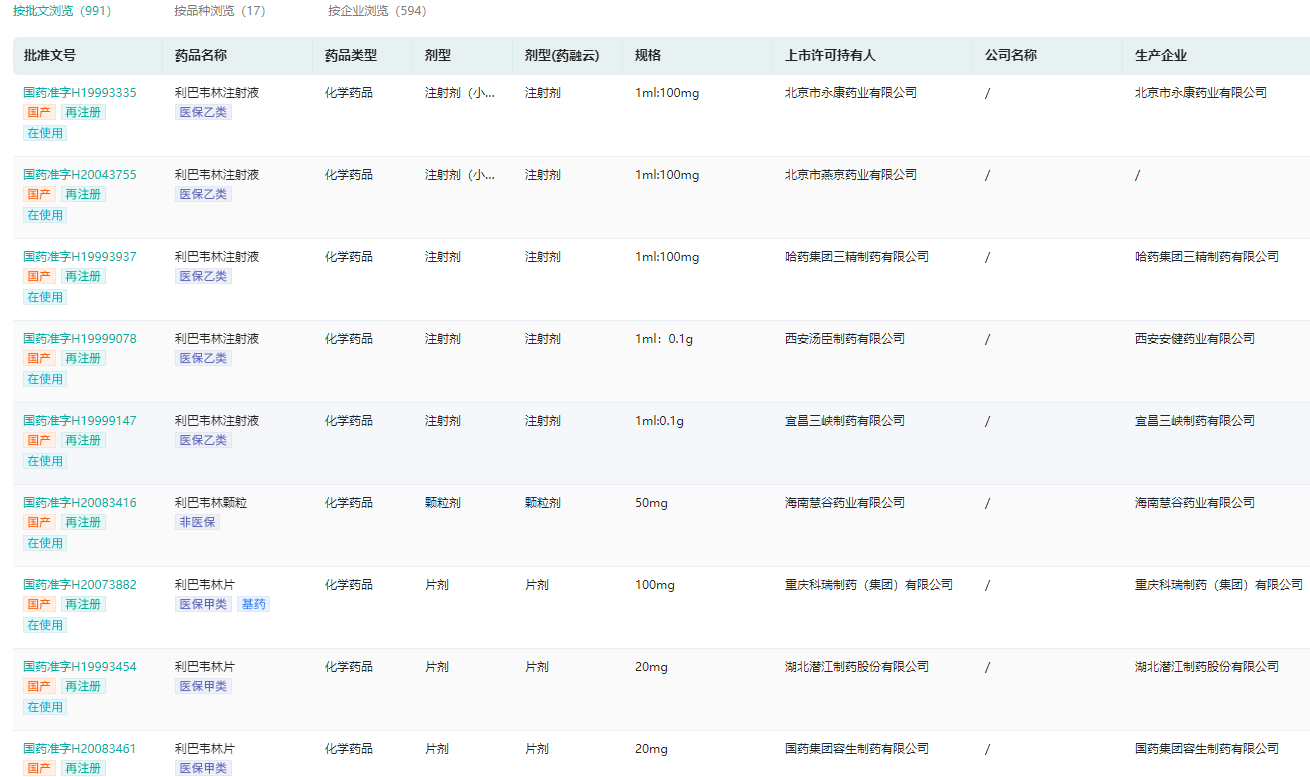Screen dimensions: 1310x777
Task: Click the 药品名称 column header
Action: point(201,56)
